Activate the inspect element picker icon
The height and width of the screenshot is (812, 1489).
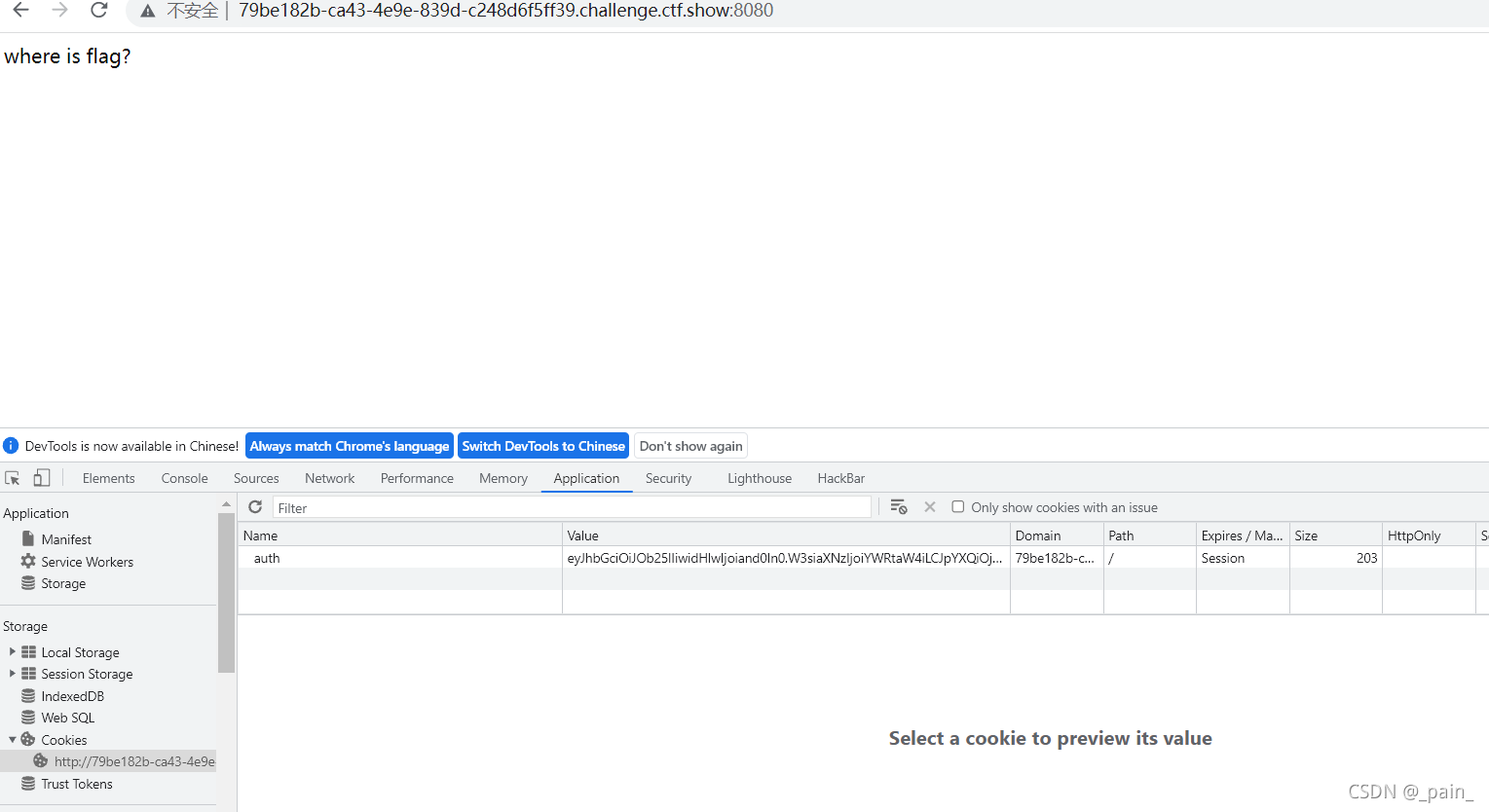click(x=13, y=478)
